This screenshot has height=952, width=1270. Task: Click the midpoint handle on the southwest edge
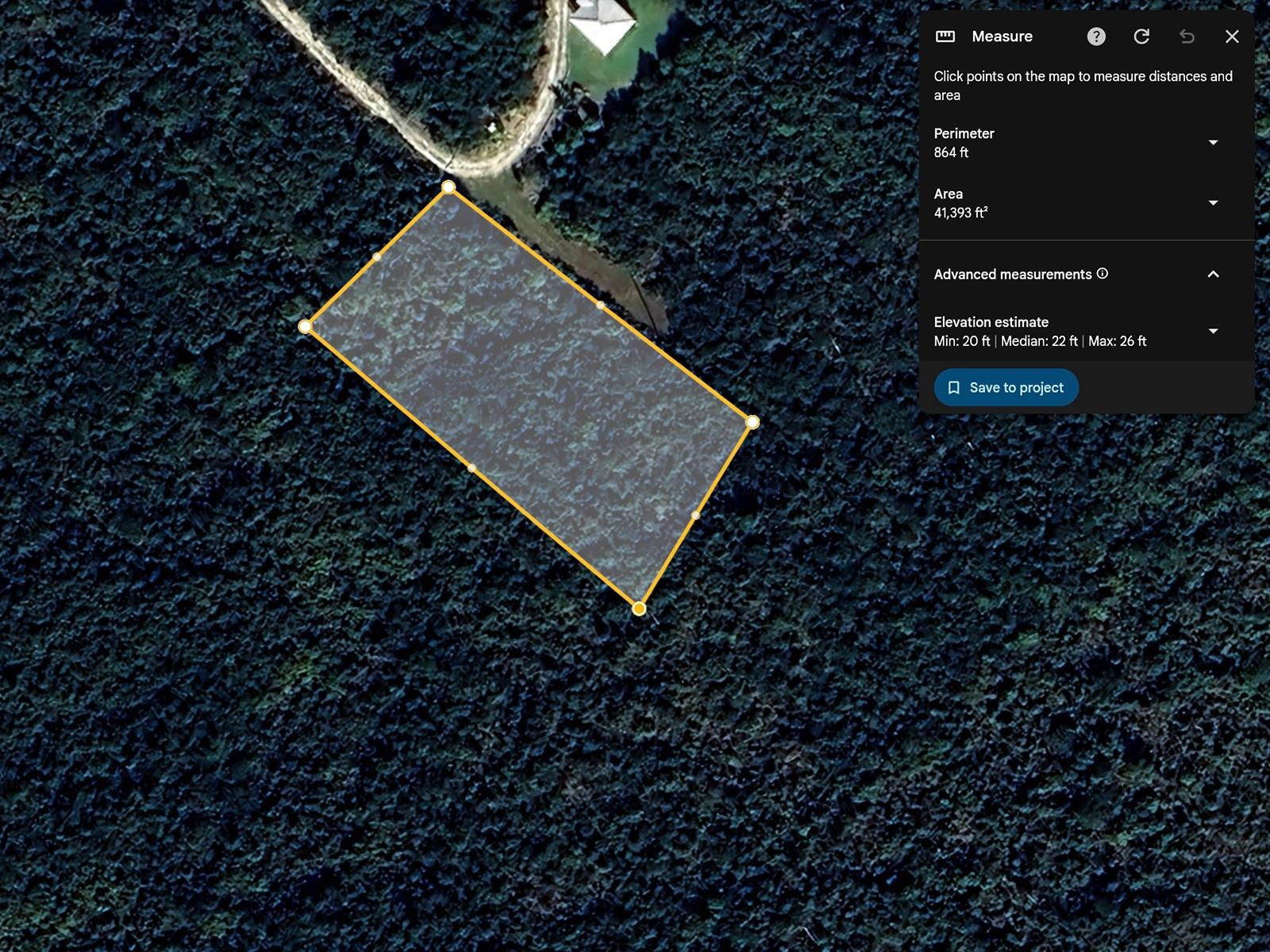click(471, 468)
